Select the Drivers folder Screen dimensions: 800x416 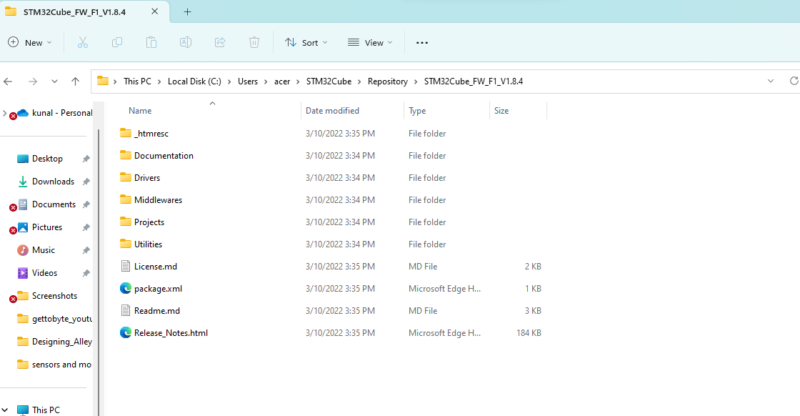146,178
